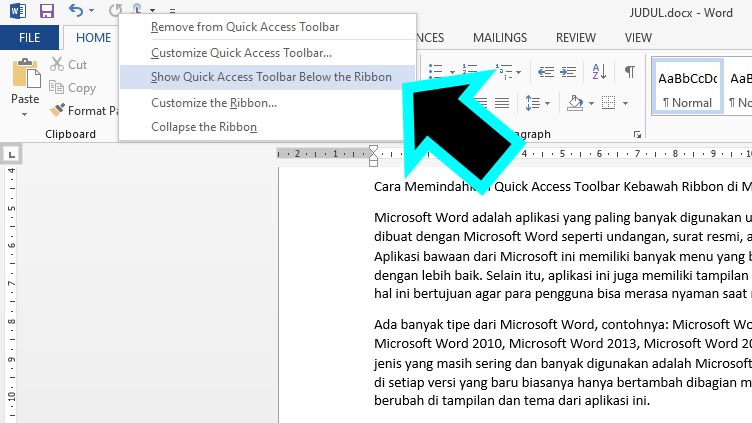Click the Shading paint bucket icon

[575, 103]
